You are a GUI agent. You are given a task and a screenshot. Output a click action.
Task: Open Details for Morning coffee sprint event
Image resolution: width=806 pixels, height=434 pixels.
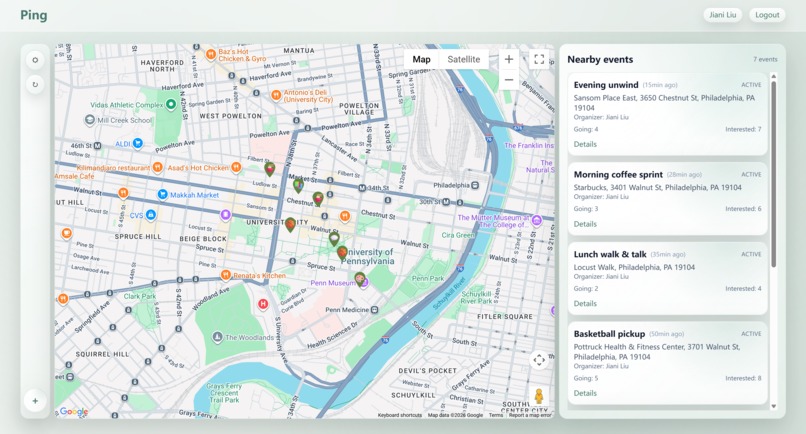coord(585,224)
